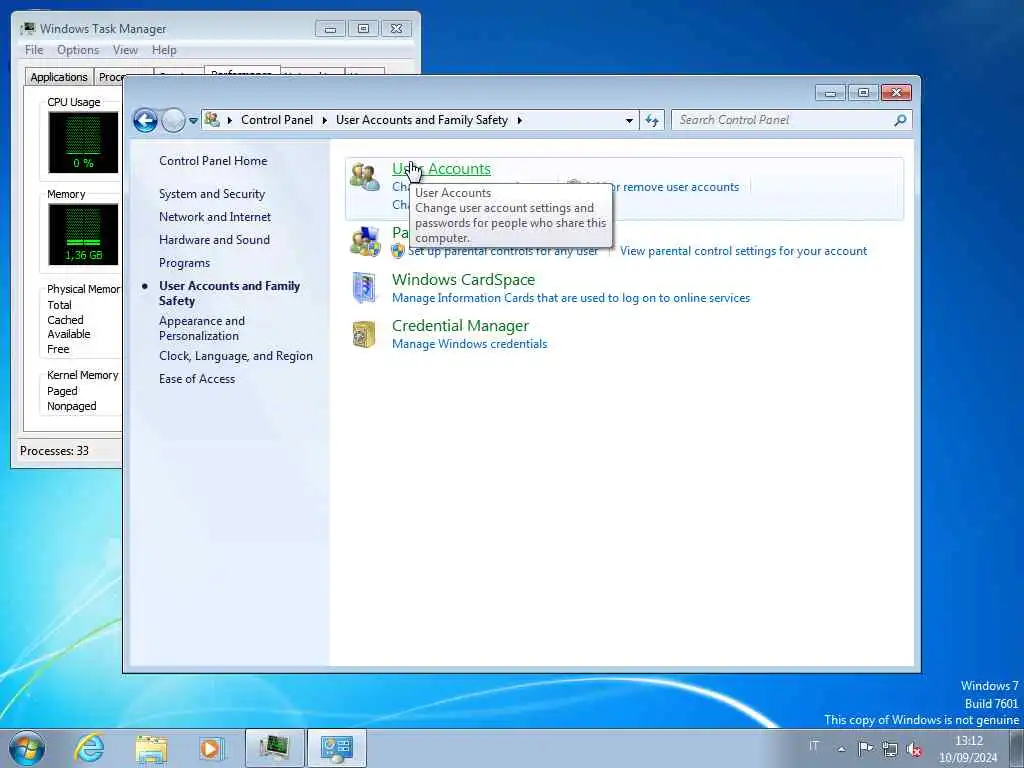
Task: Click the address bar location icon
Action: click(x=212, y=120)
